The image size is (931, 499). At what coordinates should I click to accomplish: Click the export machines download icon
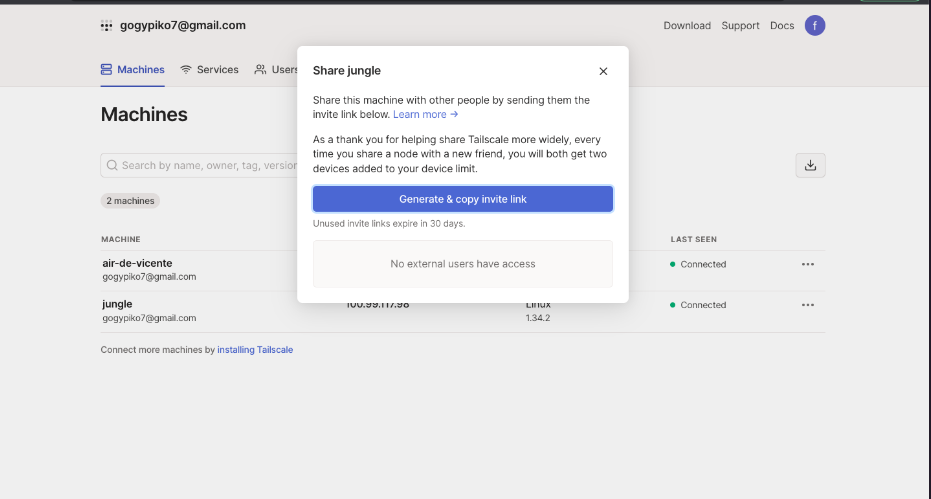click(810, 166)
